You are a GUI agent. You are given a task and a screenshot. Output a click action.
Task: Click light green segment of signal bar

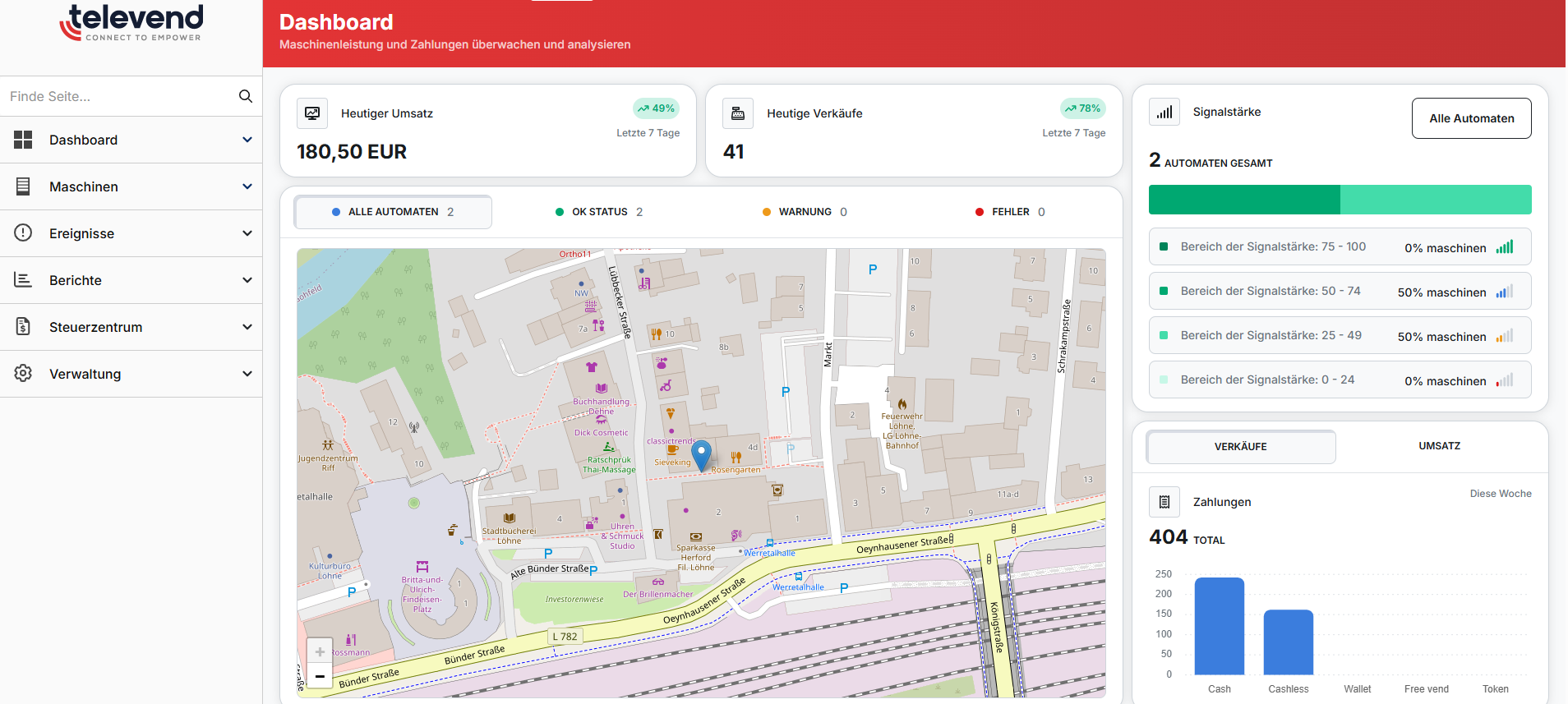1436,200
